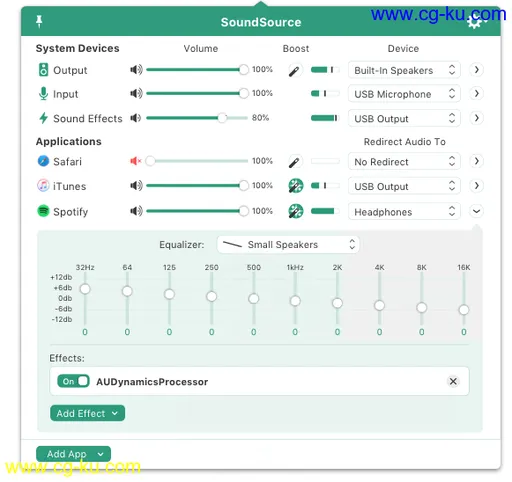Disable Spotify boost magic wand
Viewport: 512px width, 482px height.
[x=296, y=211]
